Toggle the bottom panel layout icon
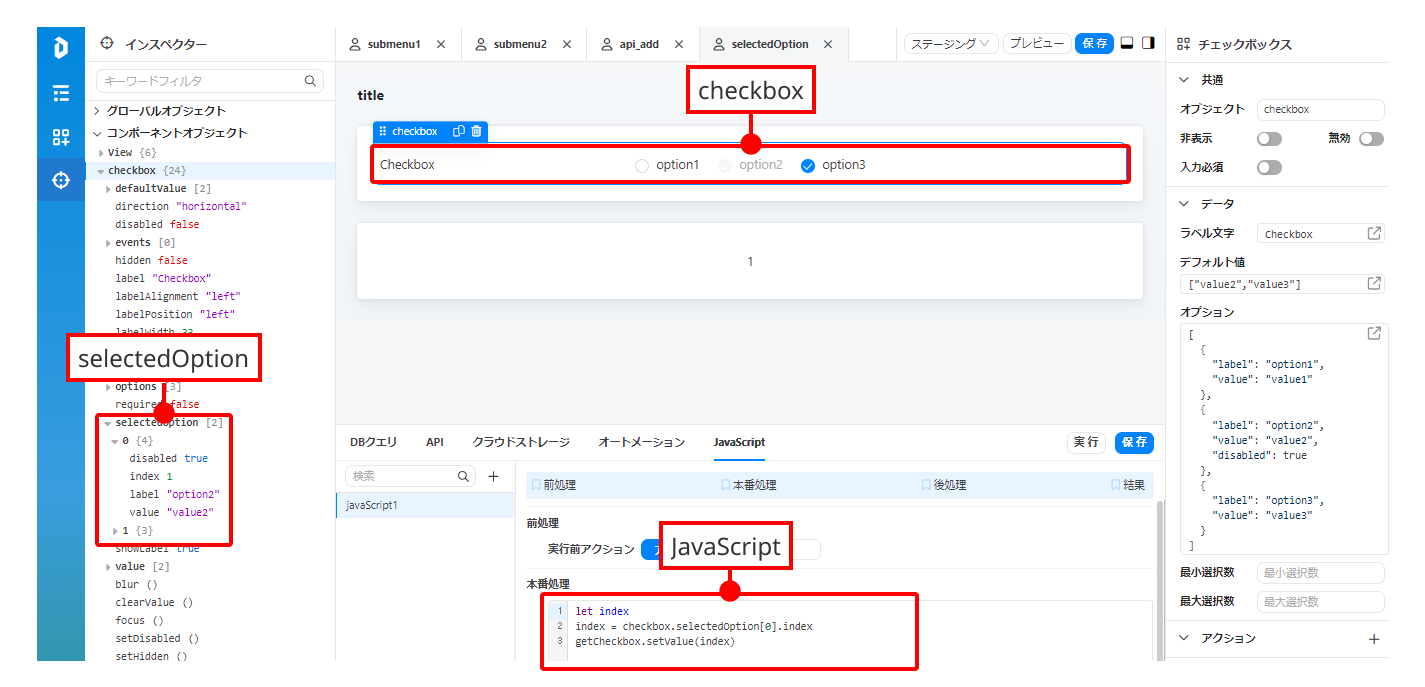 point(1126,43)
